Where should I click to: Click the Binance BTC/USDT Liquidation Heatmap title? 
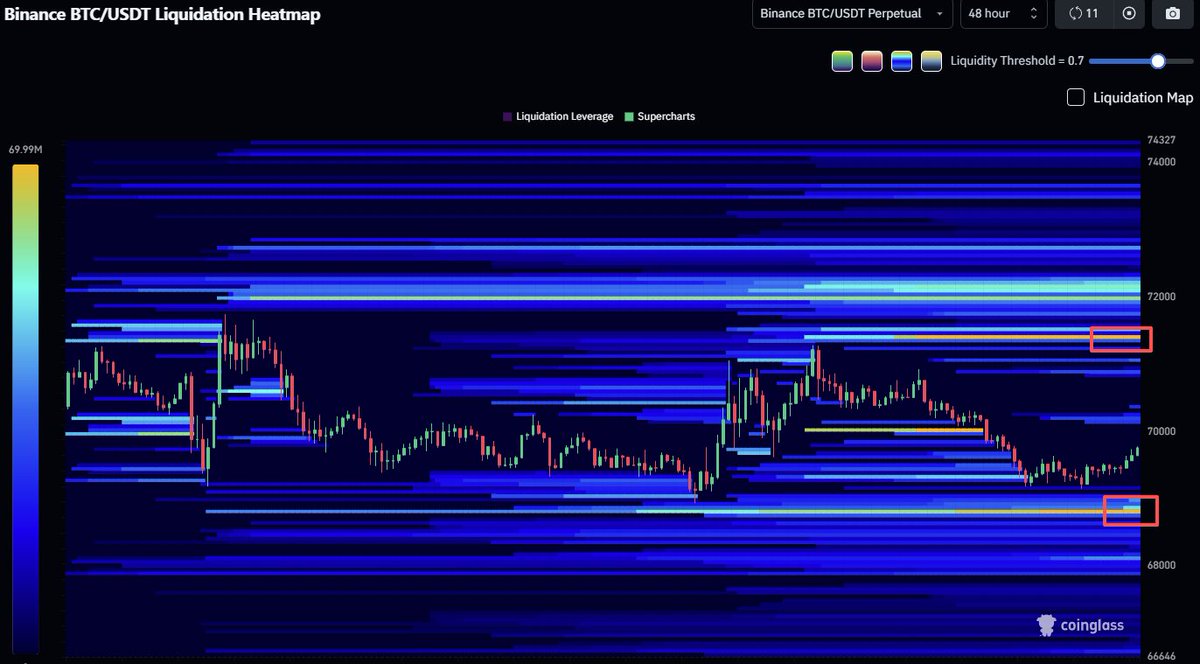pos(163,15)
